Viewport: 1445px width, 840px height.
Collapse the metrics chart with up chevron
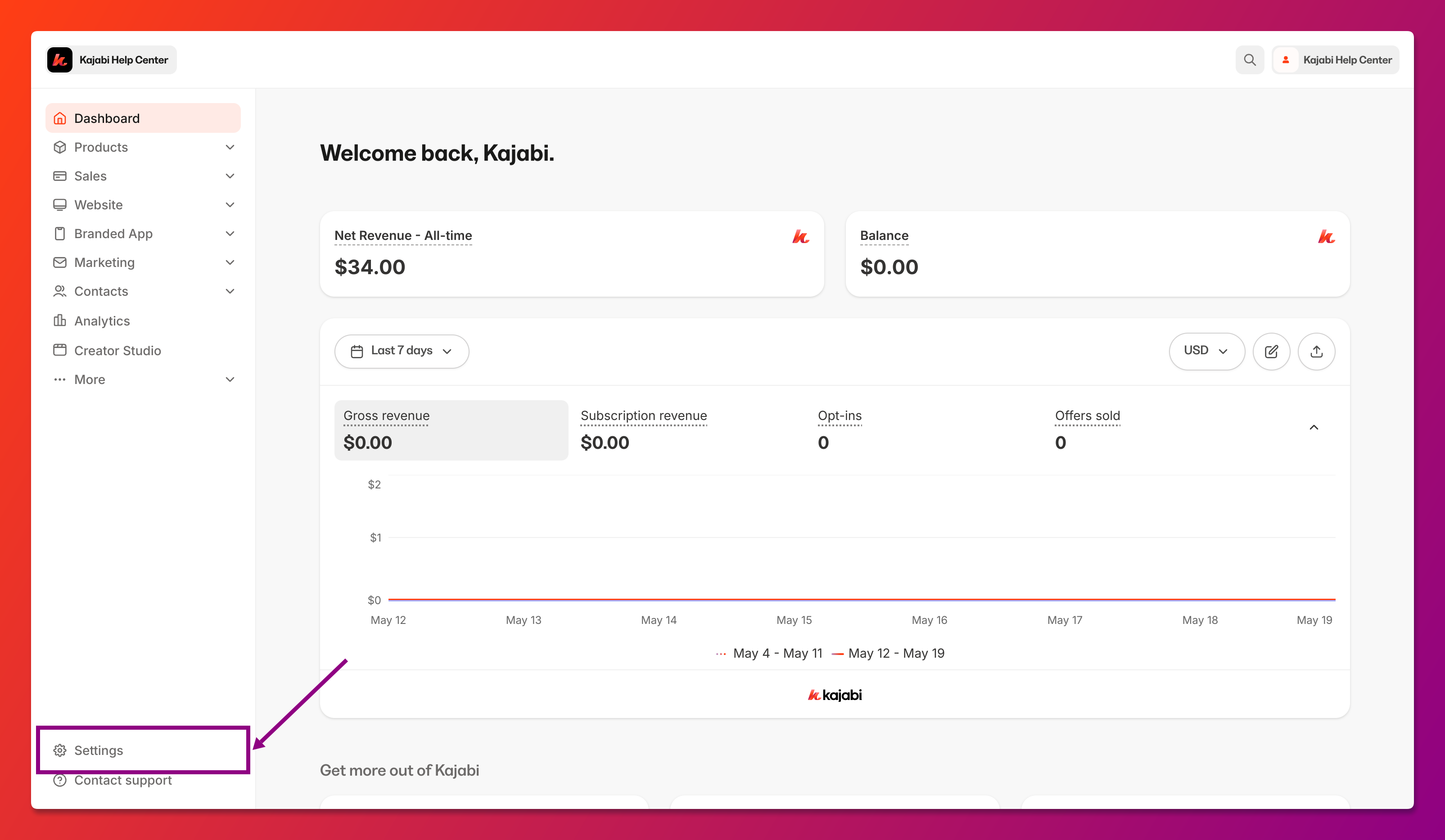(x=1314, y=427)
